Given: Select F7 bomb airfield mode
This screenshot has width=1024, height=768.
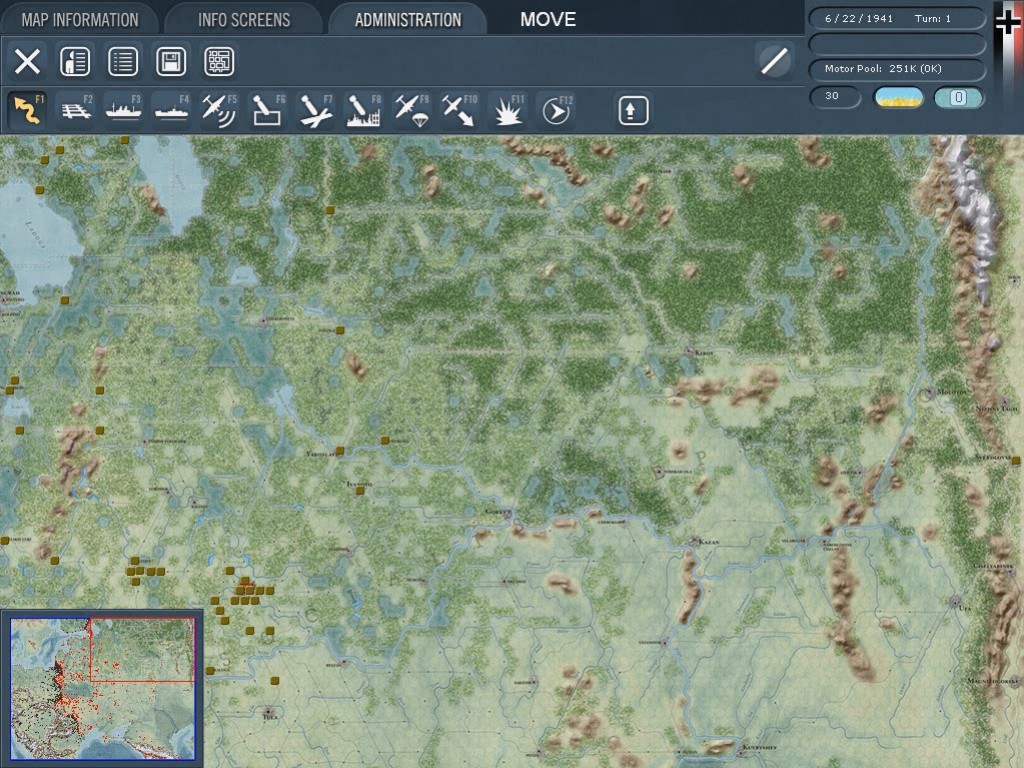Looking at the screenshot, I should [315, 109].
